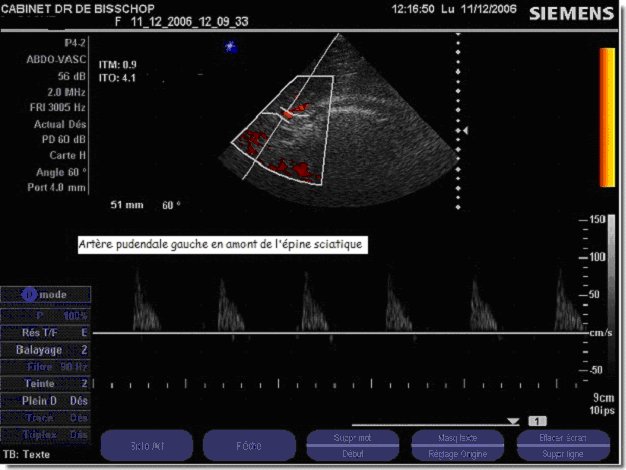Click the TB: Texte status label
This screenshot has height=470, width=626.
click(x=27, y=454)
